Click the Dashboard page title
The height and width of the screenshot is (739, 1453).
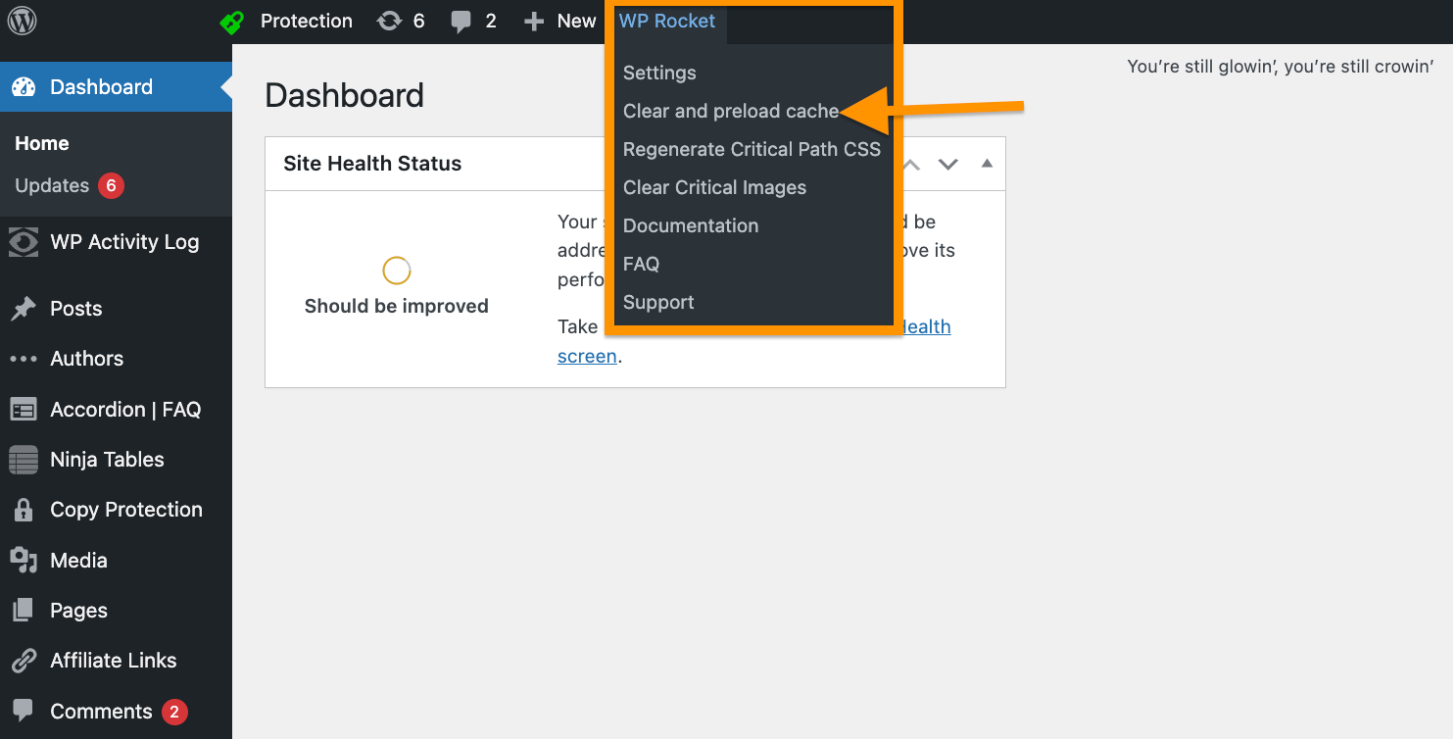[x=344, y=96]
